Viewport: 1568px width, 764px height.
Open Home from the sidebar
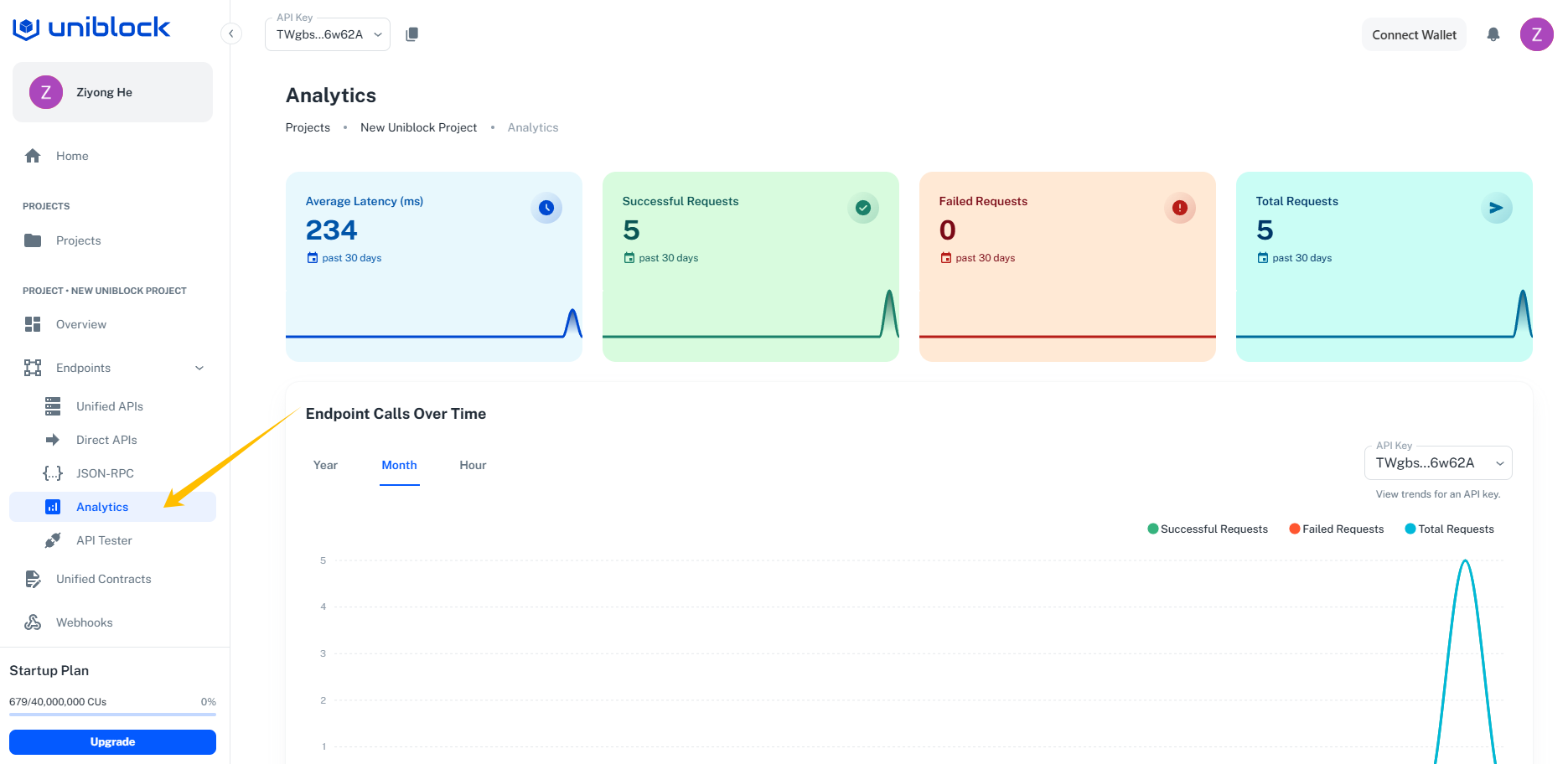click(112, 156)
